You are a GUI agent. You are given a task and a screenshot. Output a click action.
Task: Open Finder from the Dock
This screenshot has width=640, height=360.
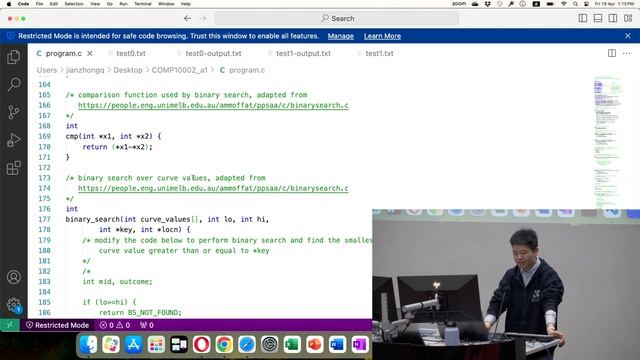pos(89,344)
